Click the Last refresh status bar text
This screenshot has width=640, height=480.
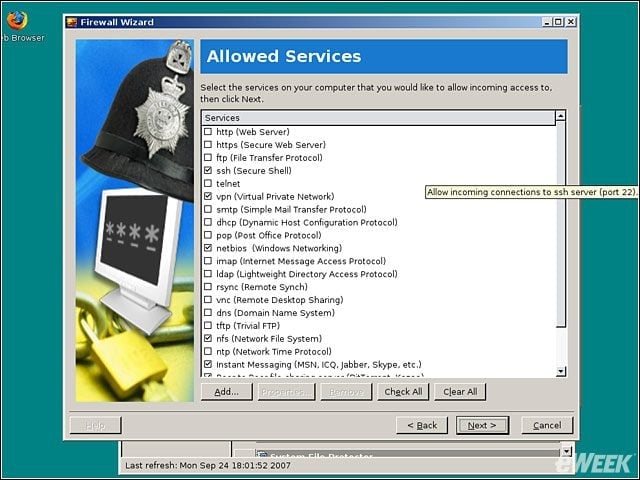point(208,465)
